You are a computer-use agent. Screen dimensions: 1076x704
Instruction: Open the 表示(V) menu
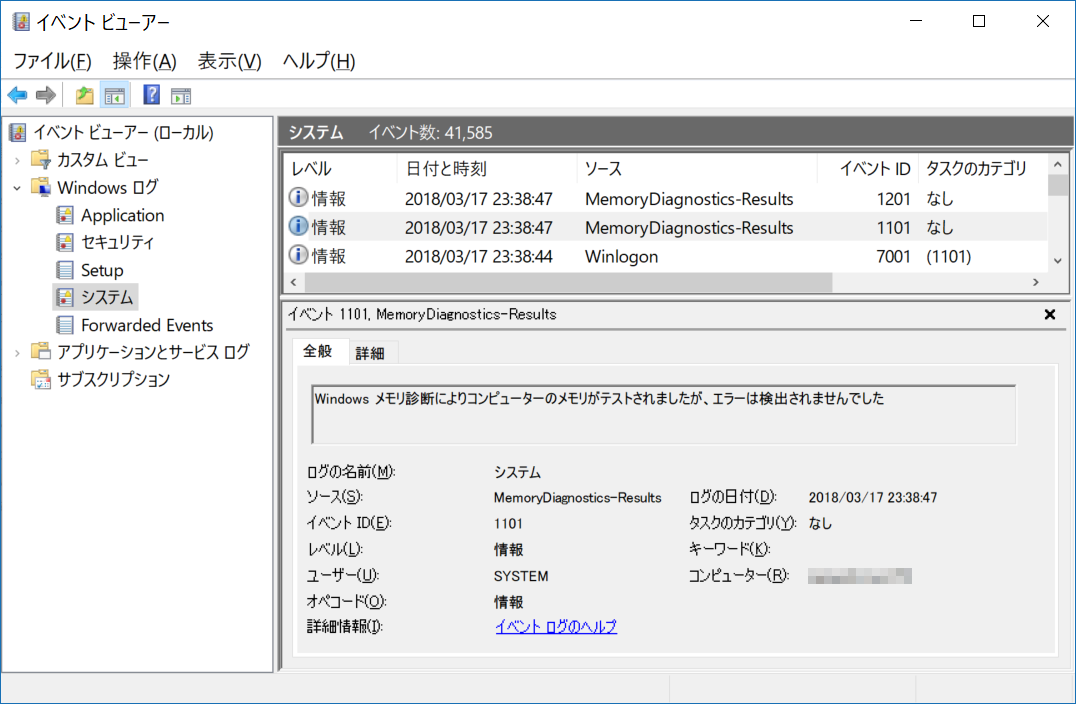(229, 61)
